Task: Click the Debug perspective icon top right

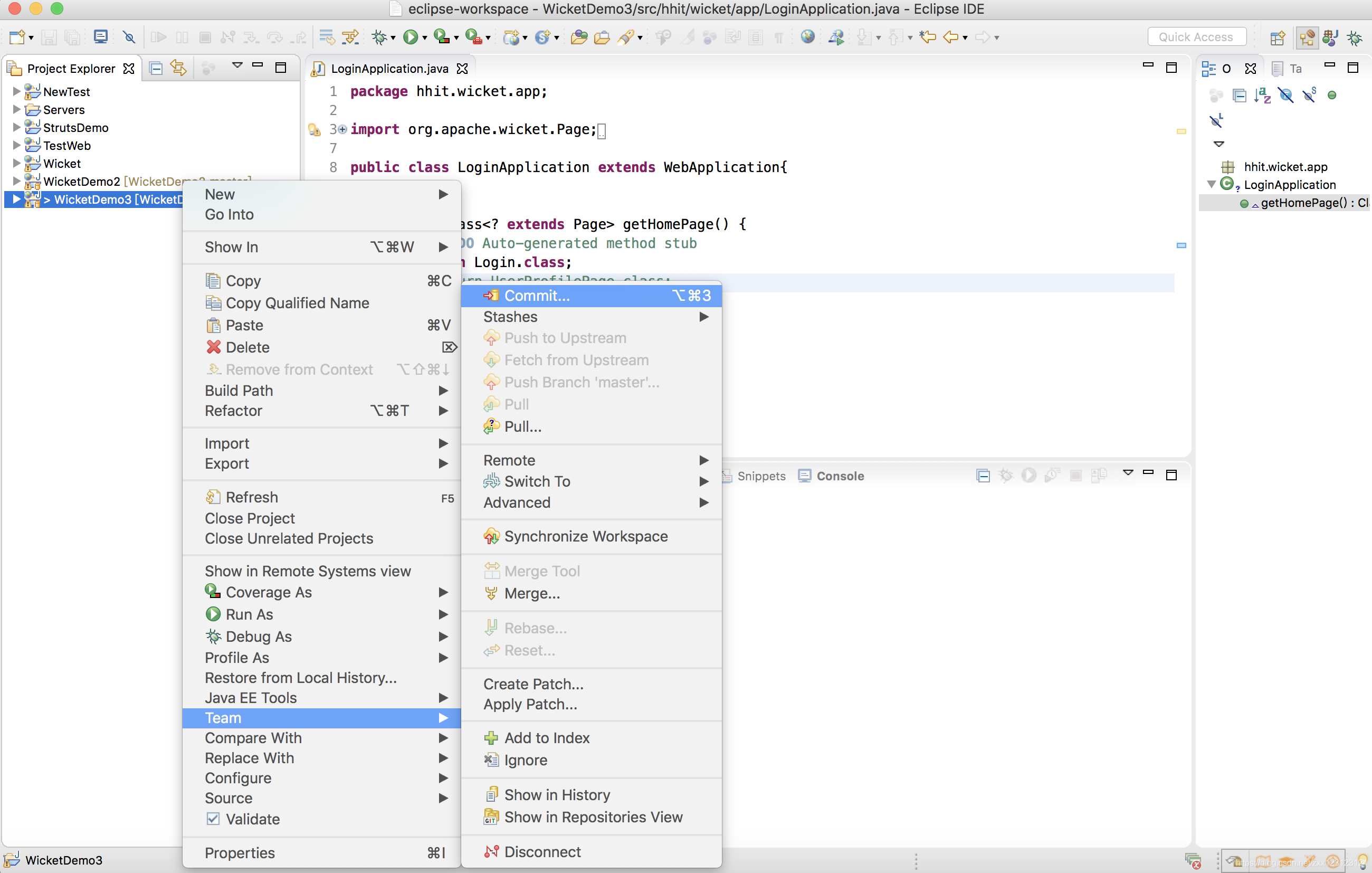Action: click(x=1355, y=37)
